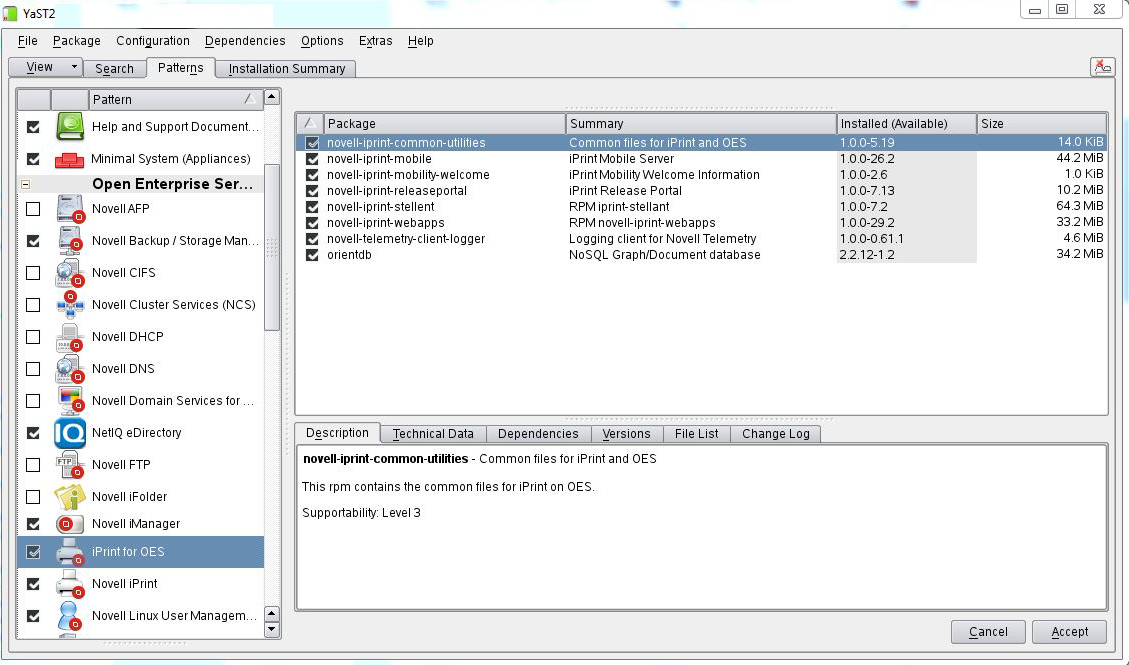Viewport: 1129px width, 665px height.
Task: Toggle the orientdb package checkbox
Action: [x=312, y=255]
